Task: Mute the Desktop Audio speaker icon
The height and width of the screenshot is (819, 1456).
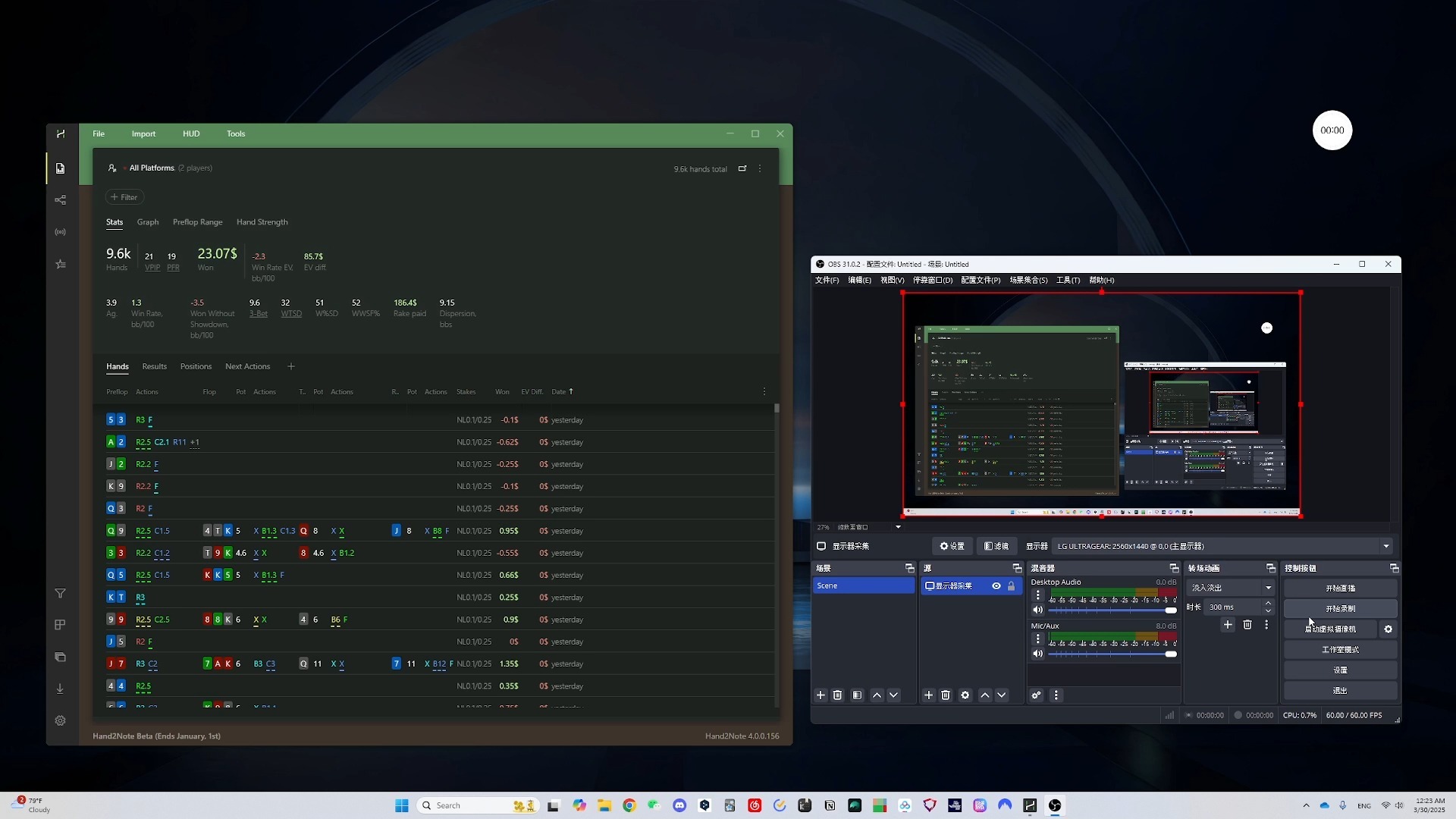Action: coord(1037,610)
